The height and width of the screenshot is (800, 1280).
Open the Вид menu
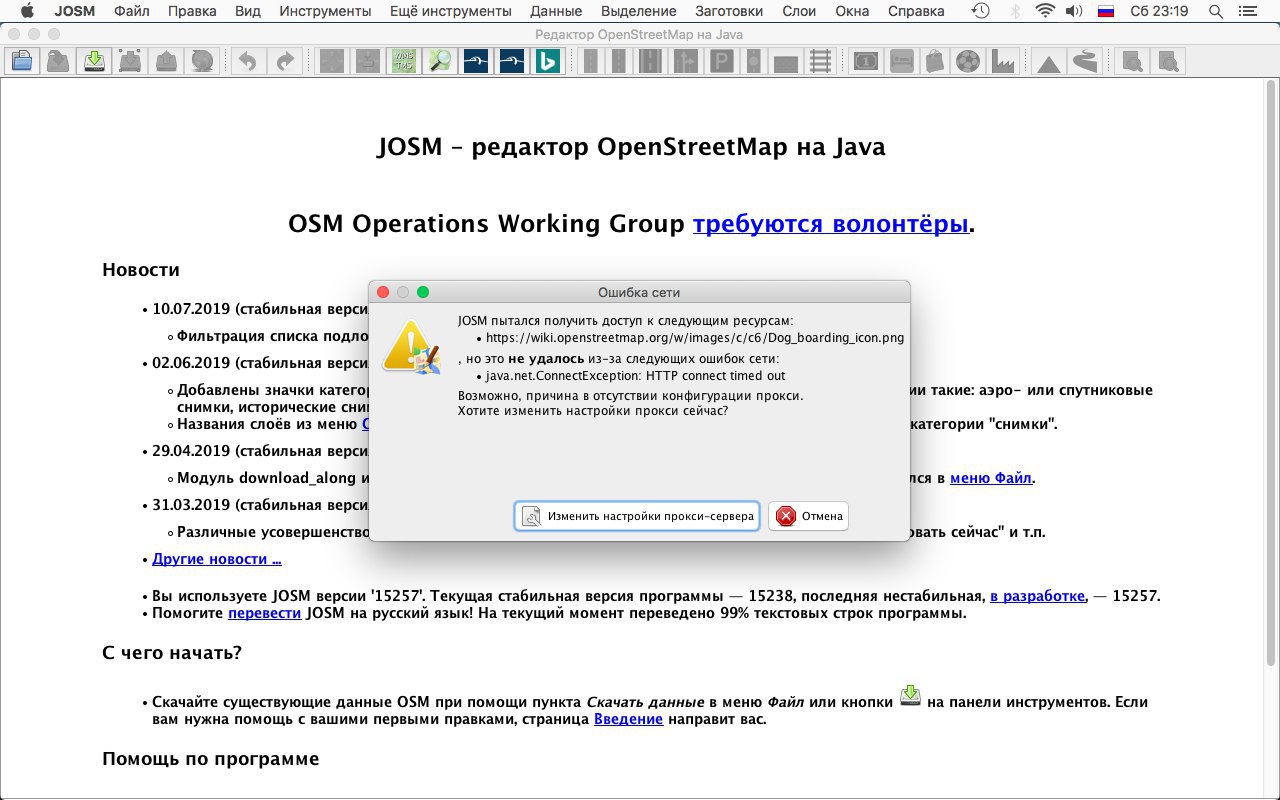[x=248, y=11]
